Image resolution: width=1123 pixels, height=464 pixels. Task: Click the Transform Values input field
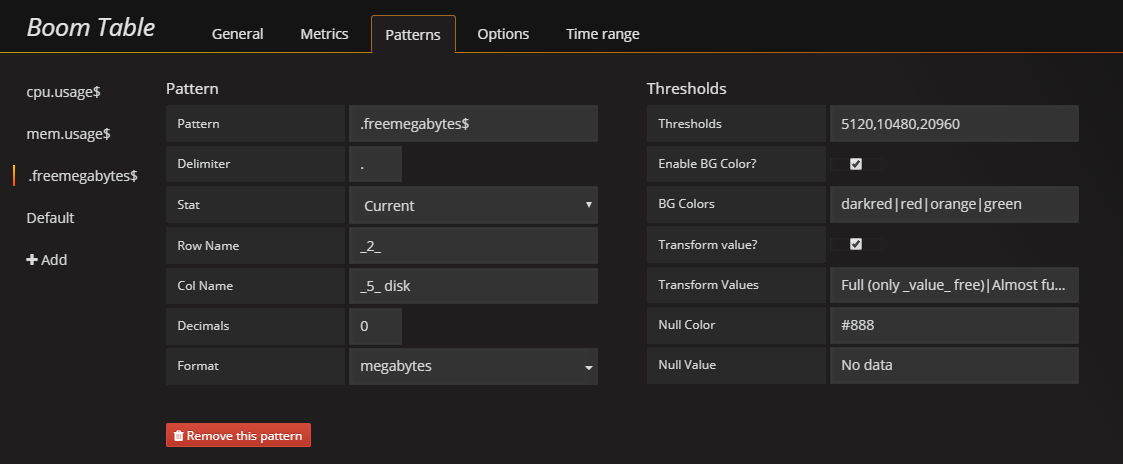[953, 285]
